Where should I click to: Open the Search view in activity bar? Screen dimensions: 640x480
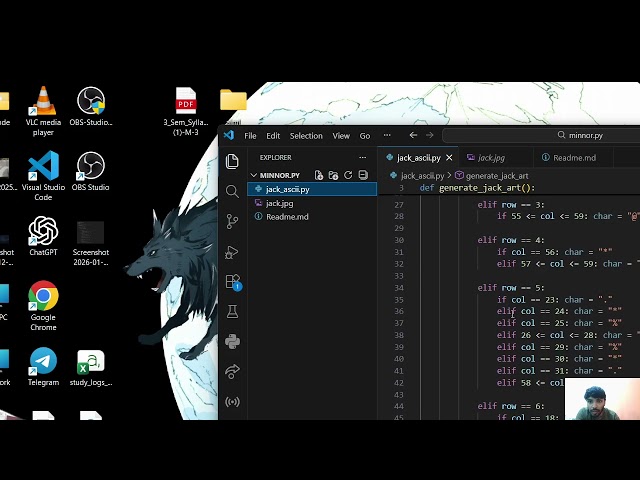232,191
